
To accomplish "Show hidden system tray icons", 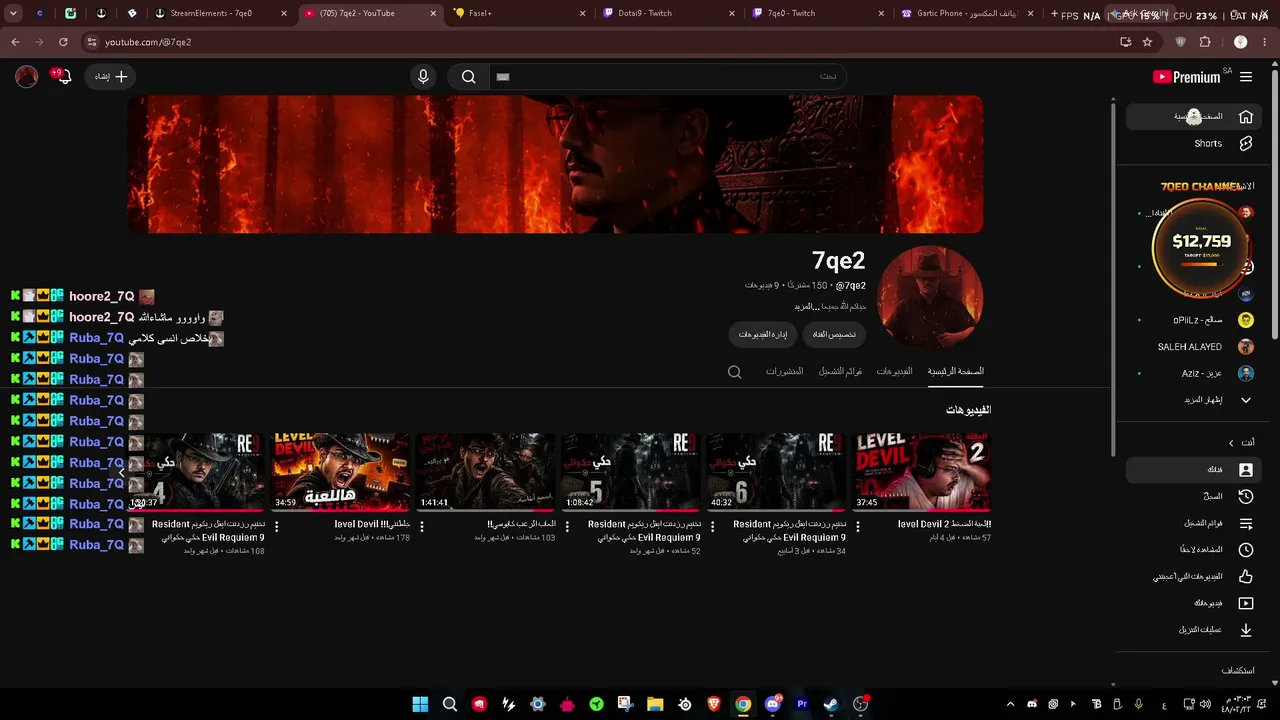I will 1010,704.
